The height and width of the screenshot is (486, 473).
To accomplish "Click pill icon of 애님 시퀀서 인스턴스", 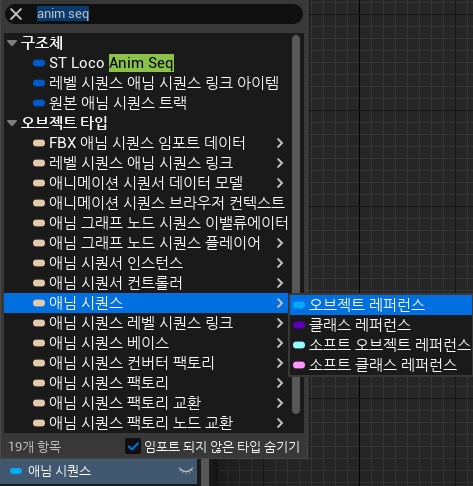I will 39,263.
